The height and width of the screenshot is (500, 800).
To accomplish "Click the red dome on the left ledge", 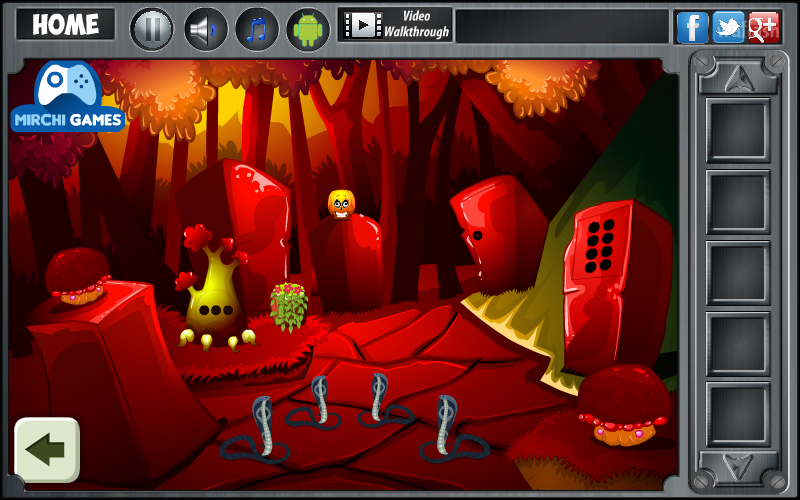I will 78,276.
